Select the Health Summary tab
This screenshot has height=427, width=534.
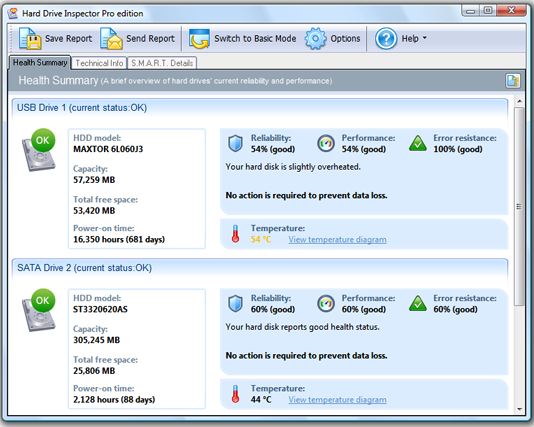point(40,63)
